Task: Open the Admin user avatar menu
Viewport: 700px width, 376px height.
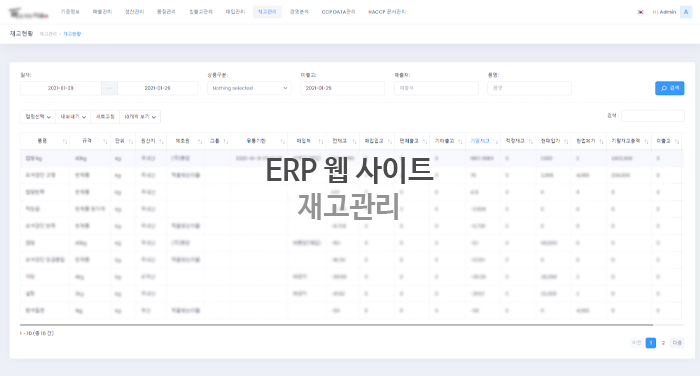Action: point(686,12)
